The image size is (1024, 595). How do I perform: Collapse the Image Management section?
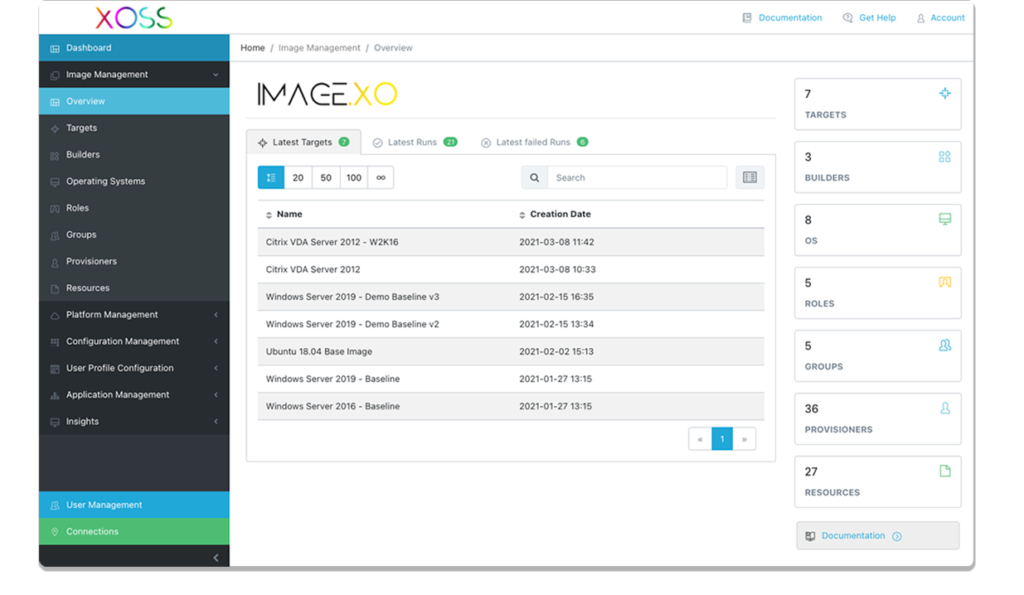(x=134, y=74)
